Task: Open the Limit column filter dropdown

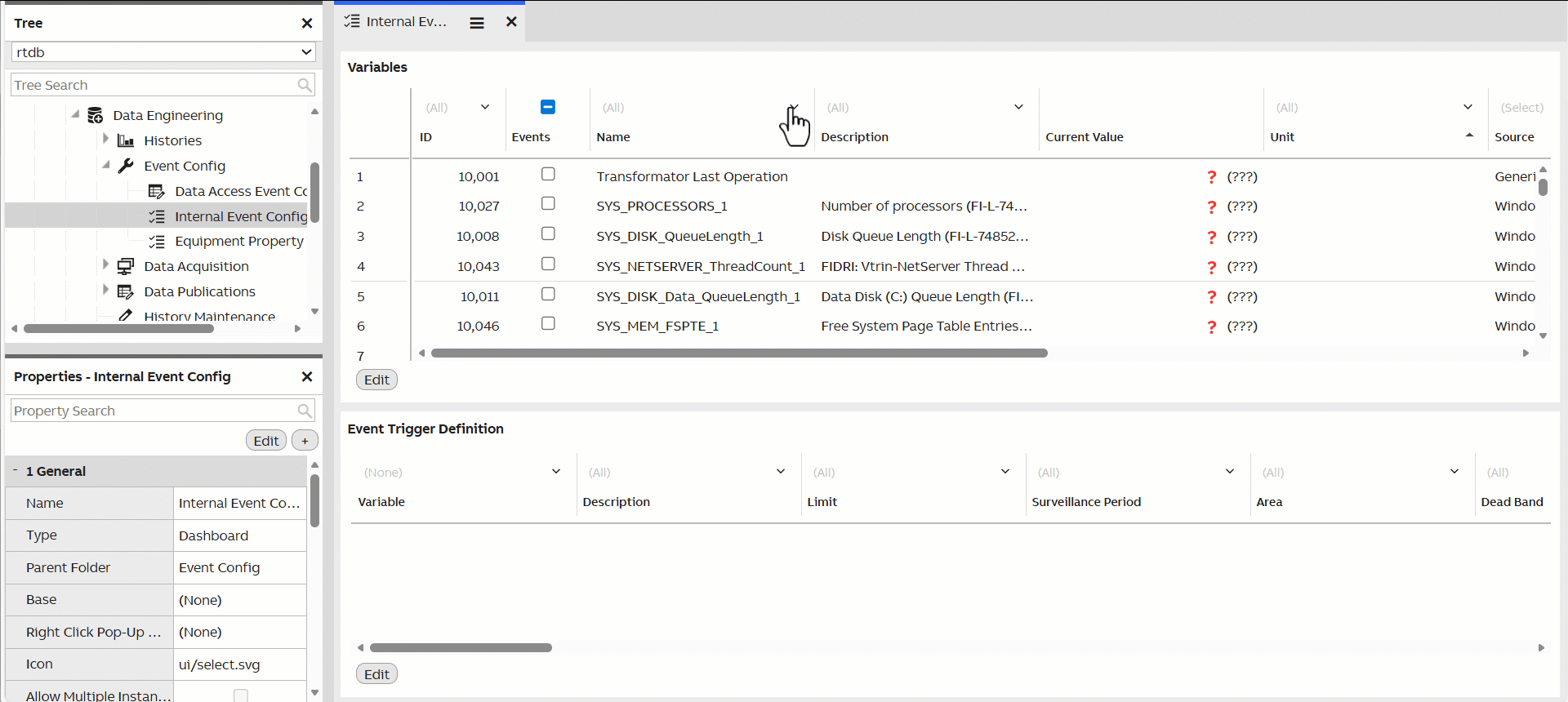Action: pos(1005,472)
